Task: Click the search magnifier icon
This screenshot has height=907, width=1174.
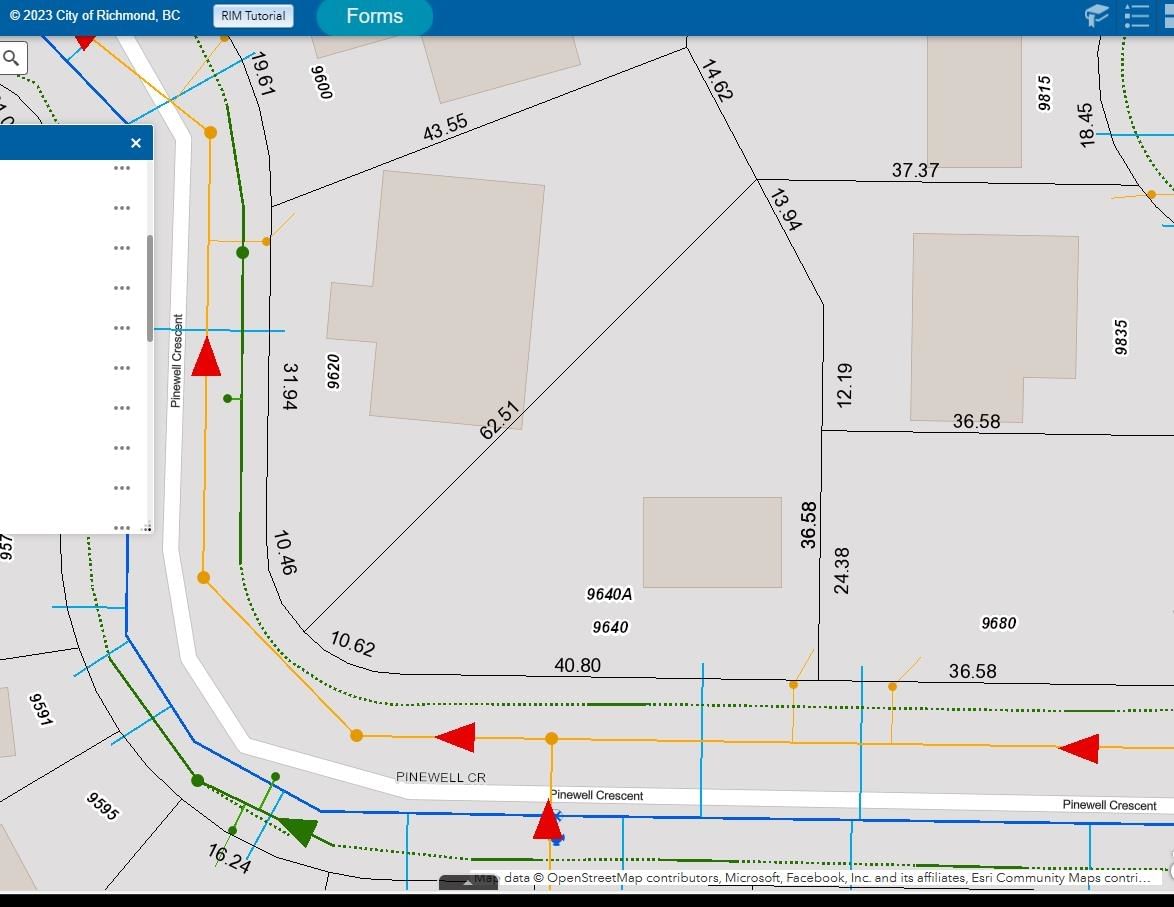Action: (x=11, y=58)
